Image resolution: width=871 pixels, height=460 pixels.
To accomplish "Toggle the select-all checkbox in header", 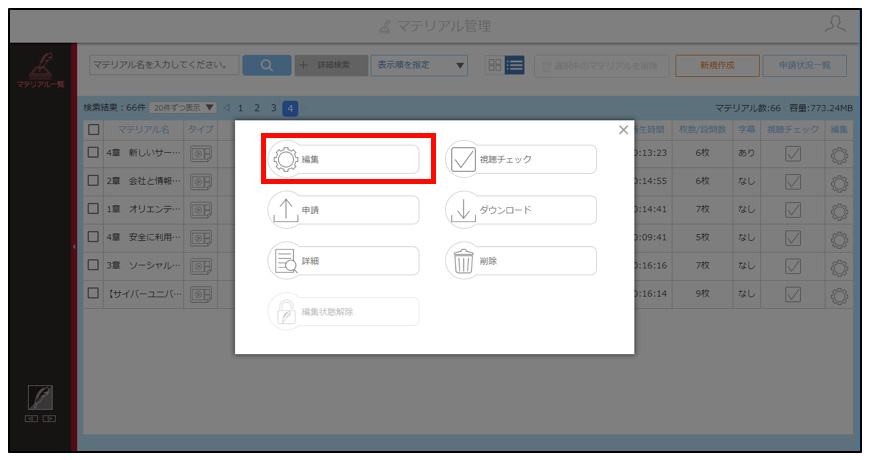I will (93, 129).
